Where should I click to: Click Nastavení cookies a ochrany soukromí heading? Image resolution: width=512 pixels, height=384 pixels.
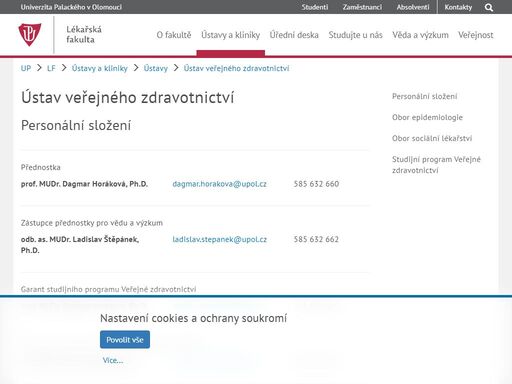click(193, 318)
